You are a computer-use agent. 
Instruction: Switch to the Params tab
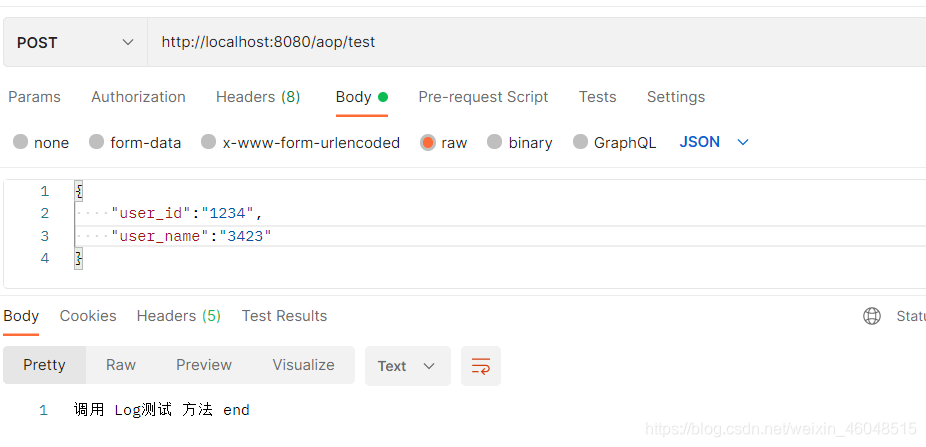pos(35,97)
